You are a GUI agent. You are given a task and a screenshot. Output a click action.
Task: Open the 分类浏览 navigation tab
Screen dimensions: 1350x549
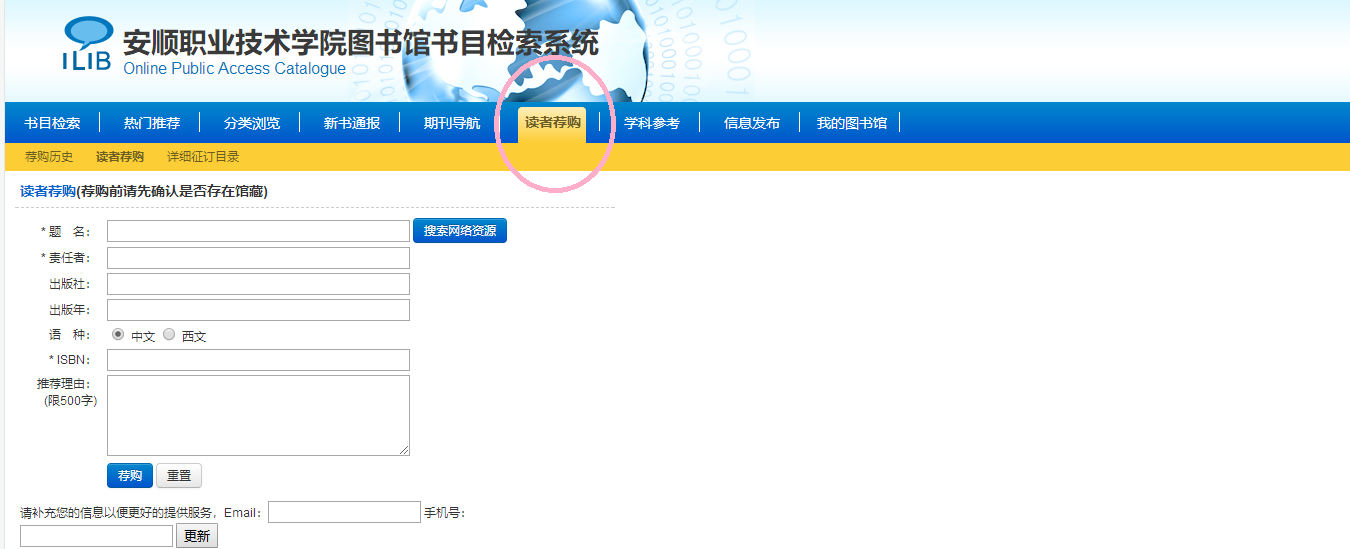(252, 123)
